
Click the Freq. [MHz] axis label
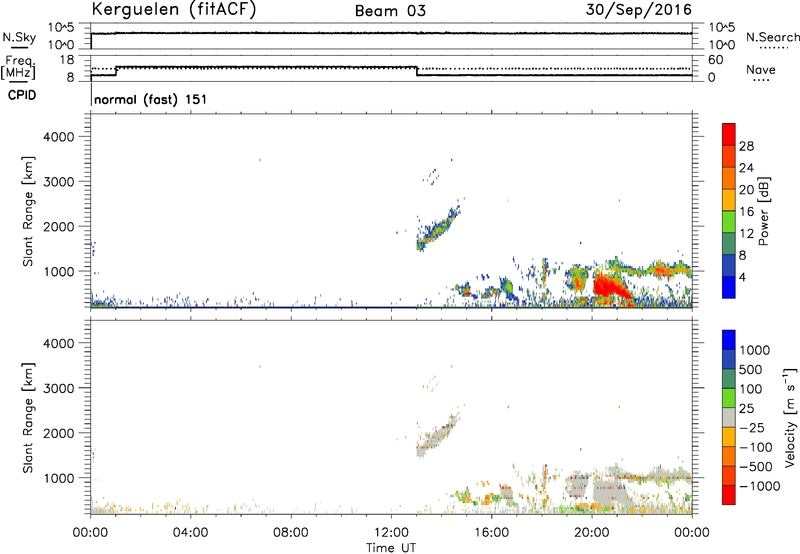click(19, 67)
